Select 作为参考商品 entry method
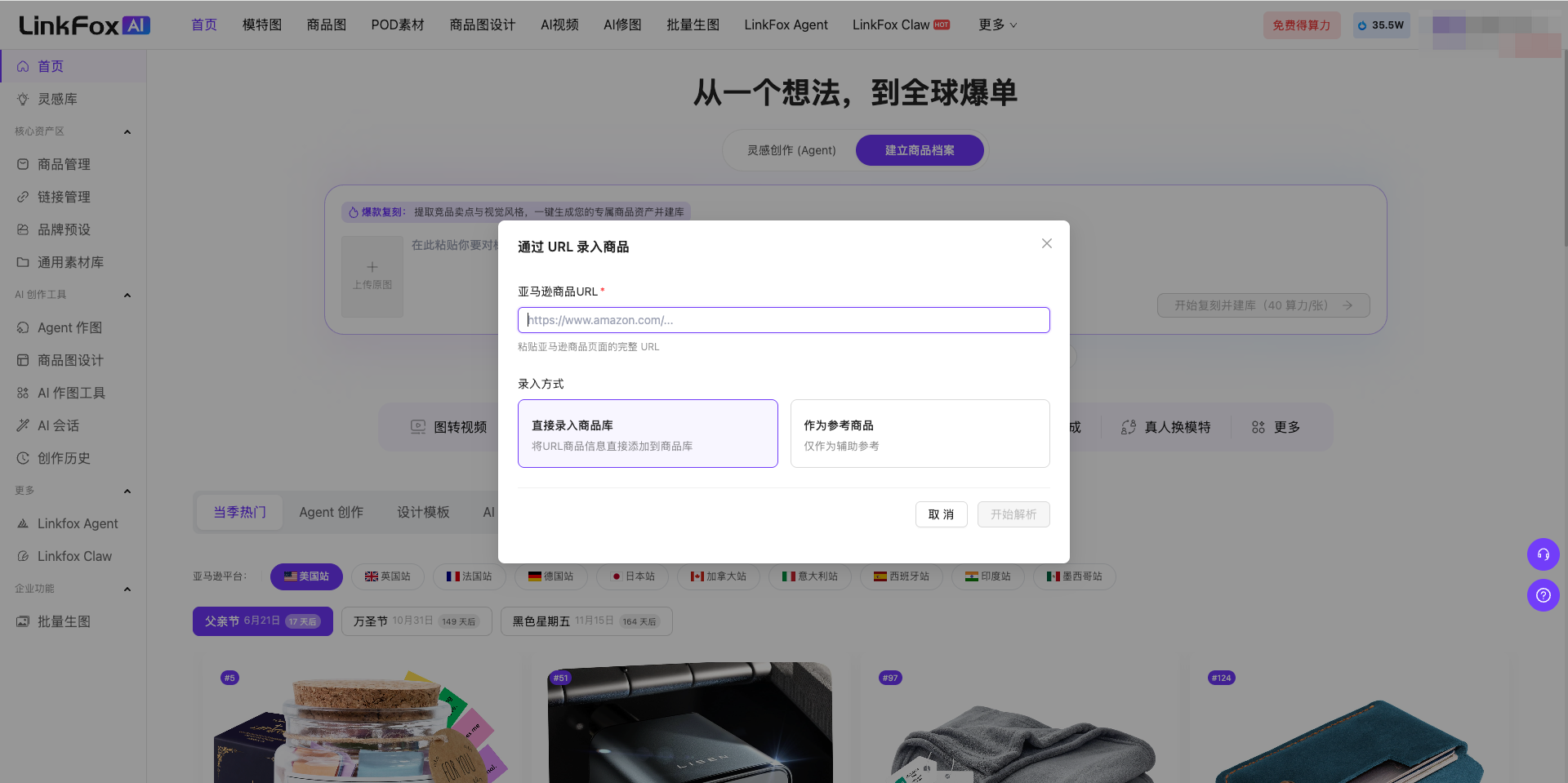 [920, 434]
